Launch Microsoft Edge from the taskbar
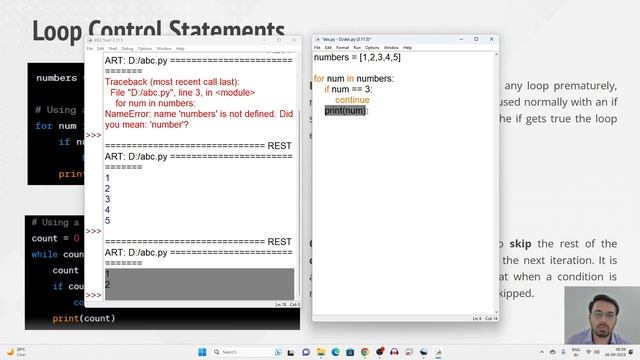The image size is (640, 360). [335, 352]
